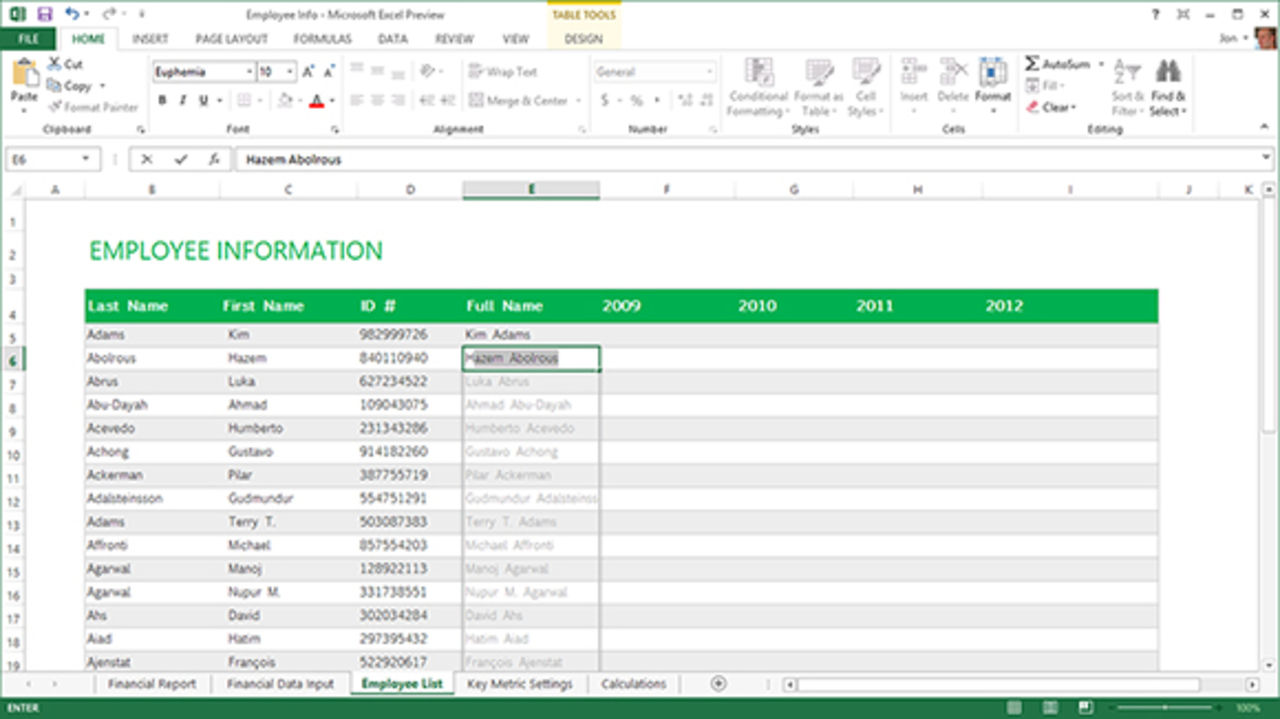Open the General number format dropdown
The image size is (1280, 719).
click(x=712, y=71)
